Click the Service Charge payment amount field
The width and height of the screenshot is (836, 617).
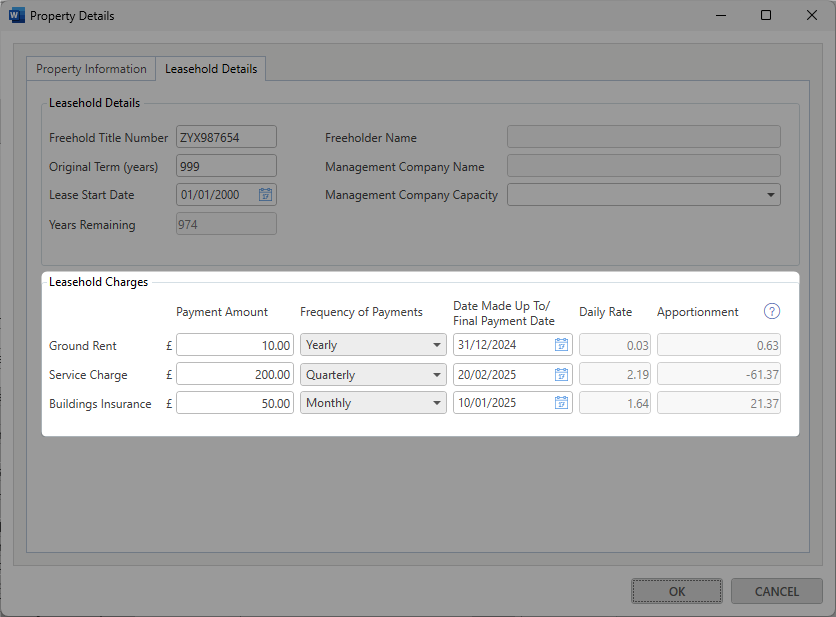(235, 375)
